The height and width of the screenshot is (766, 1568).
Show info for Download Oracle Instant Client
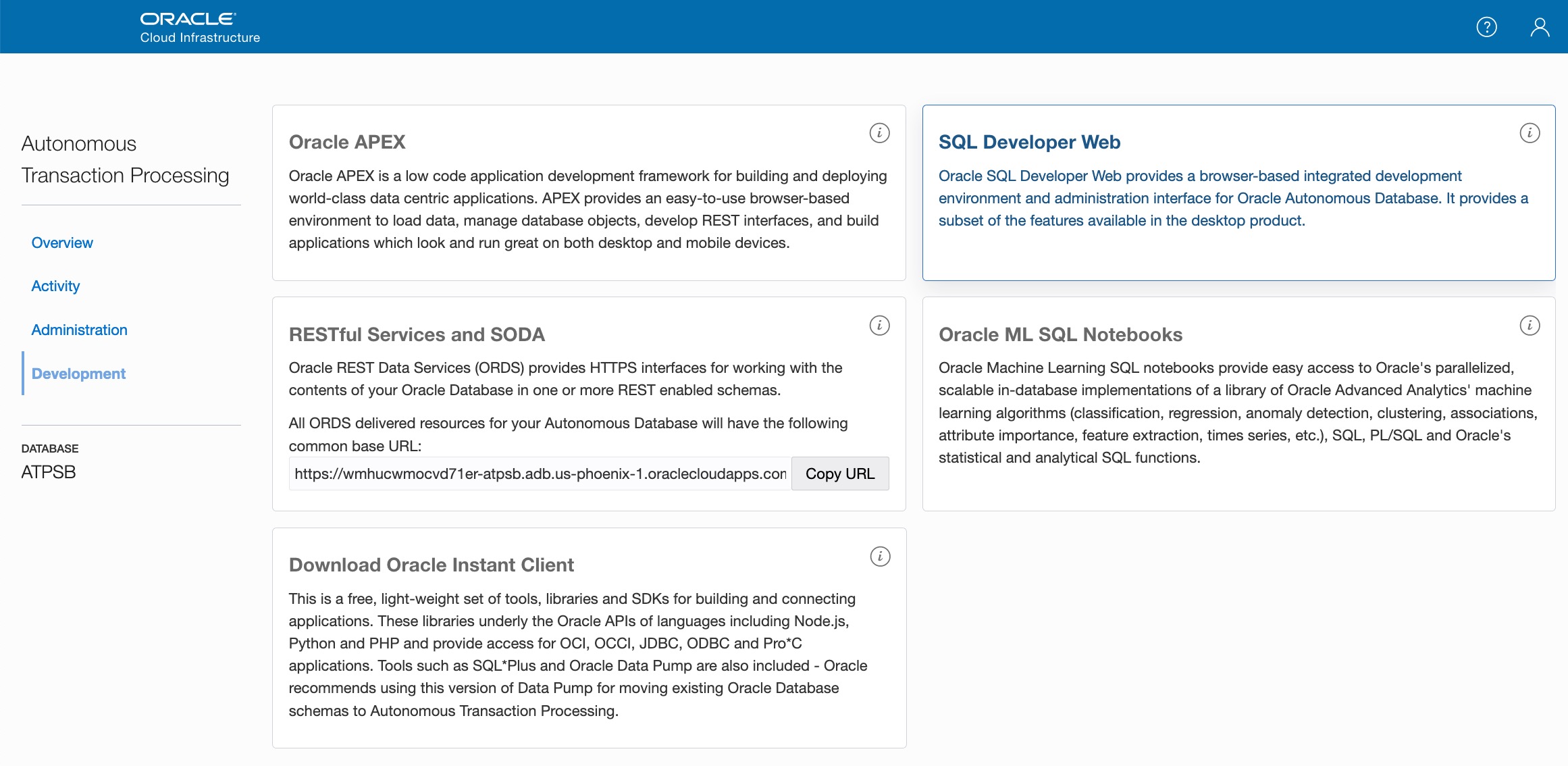pos(880,557)
